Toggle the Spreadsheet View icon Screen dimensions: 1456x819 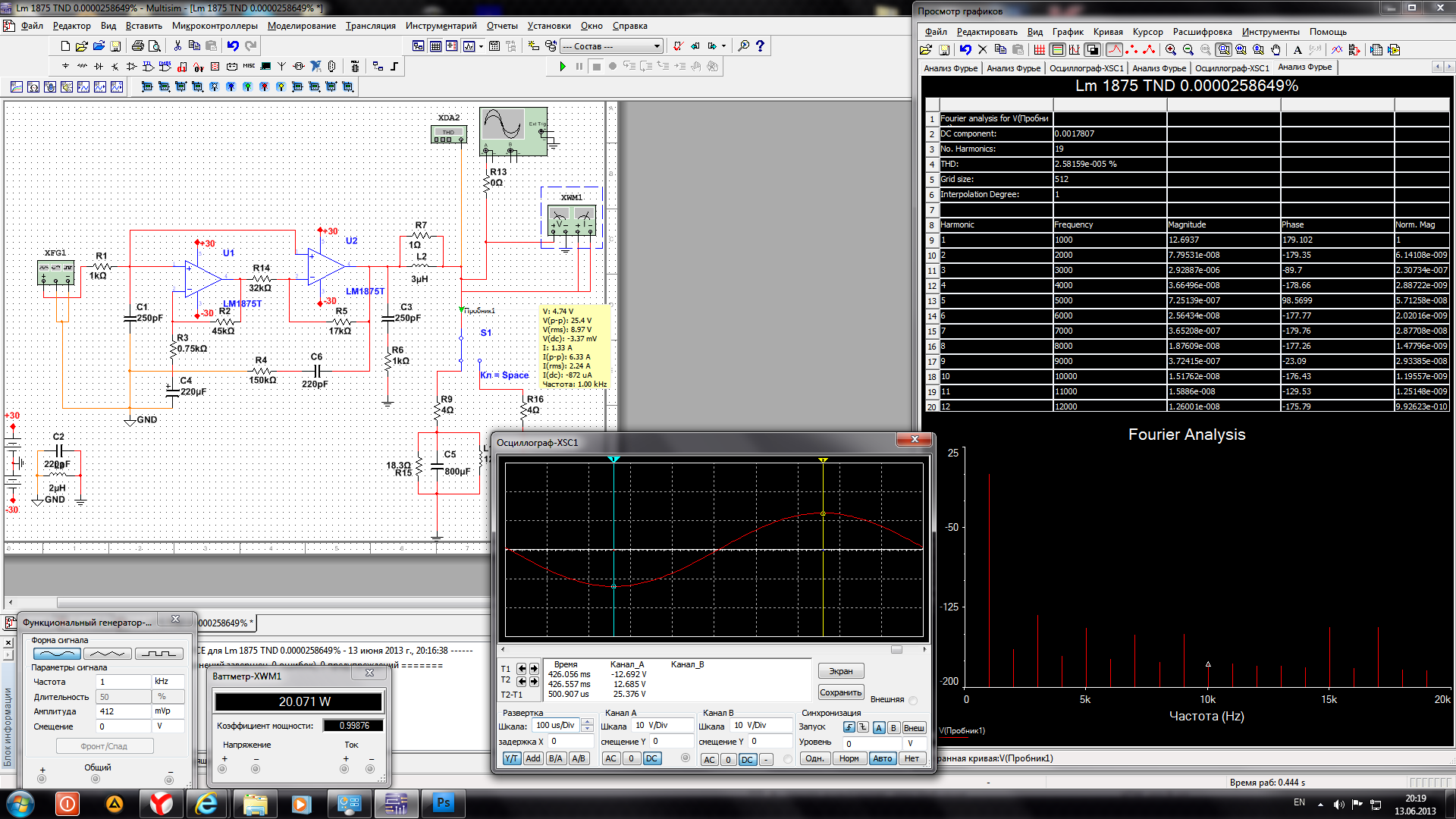pyautogui.click(x=435, y=46)
